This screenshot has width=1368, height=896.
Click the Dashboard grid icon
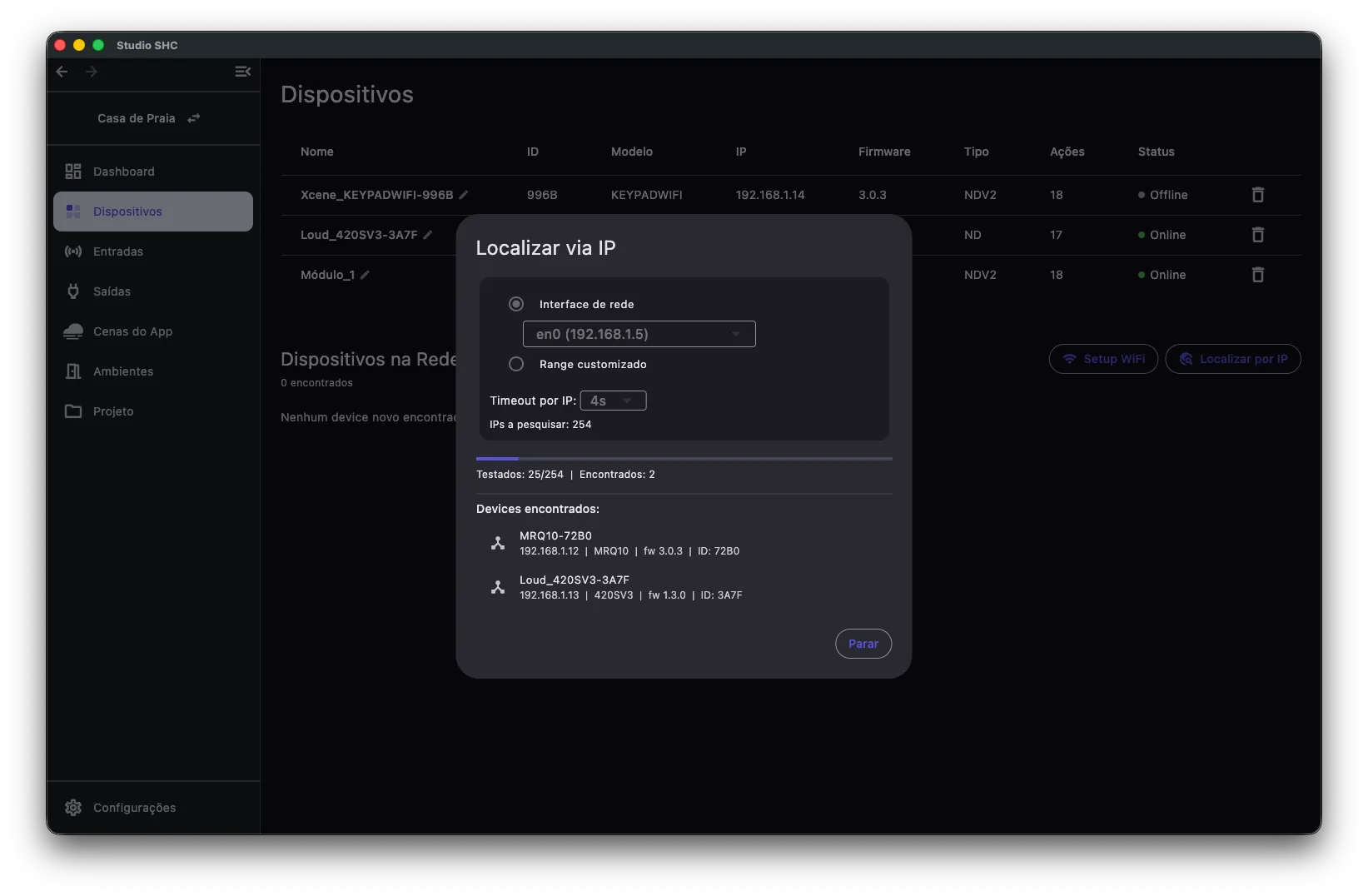click(73, 172)
